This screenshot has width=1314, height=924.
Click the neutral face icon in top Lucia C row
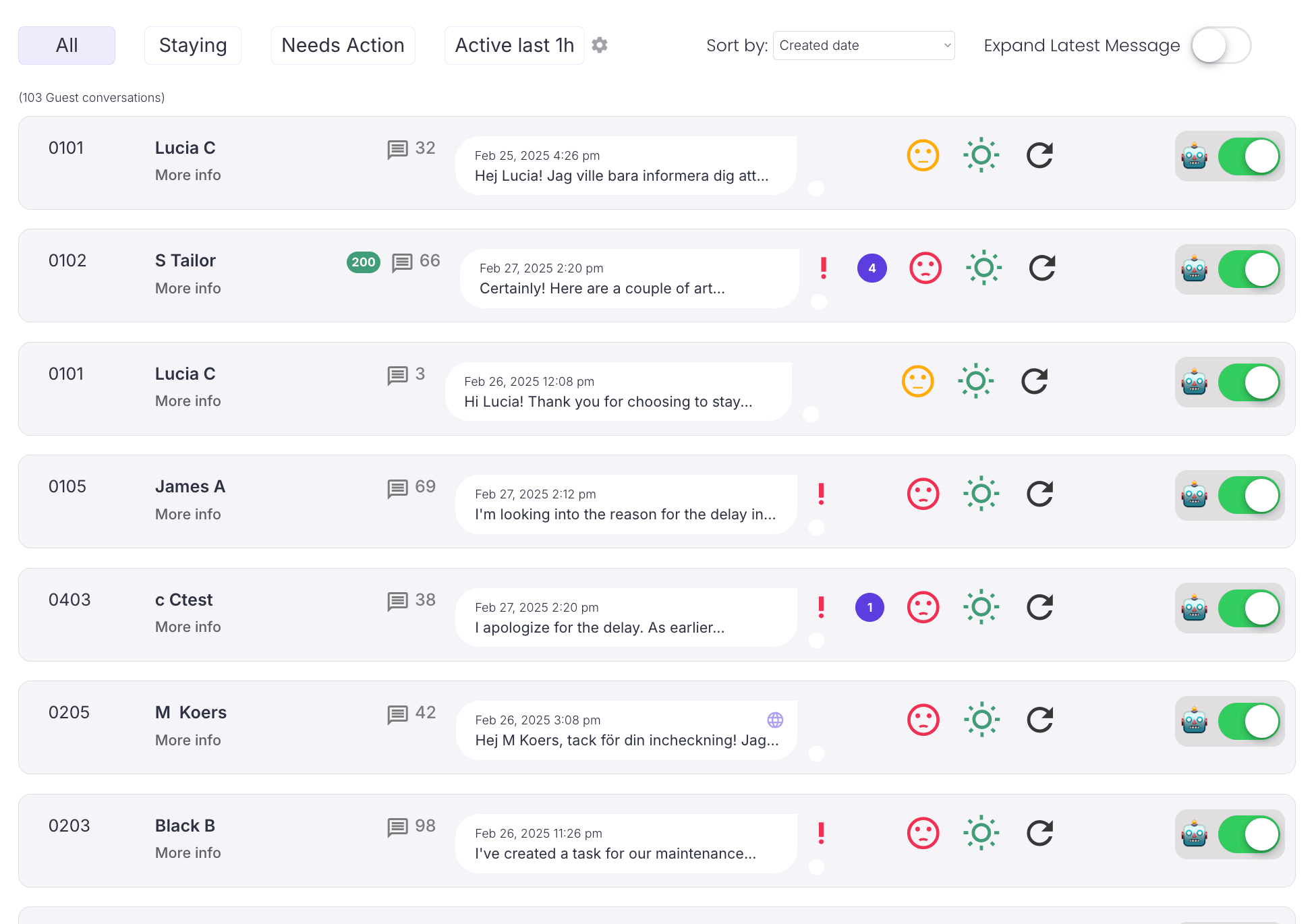(923, 156)
